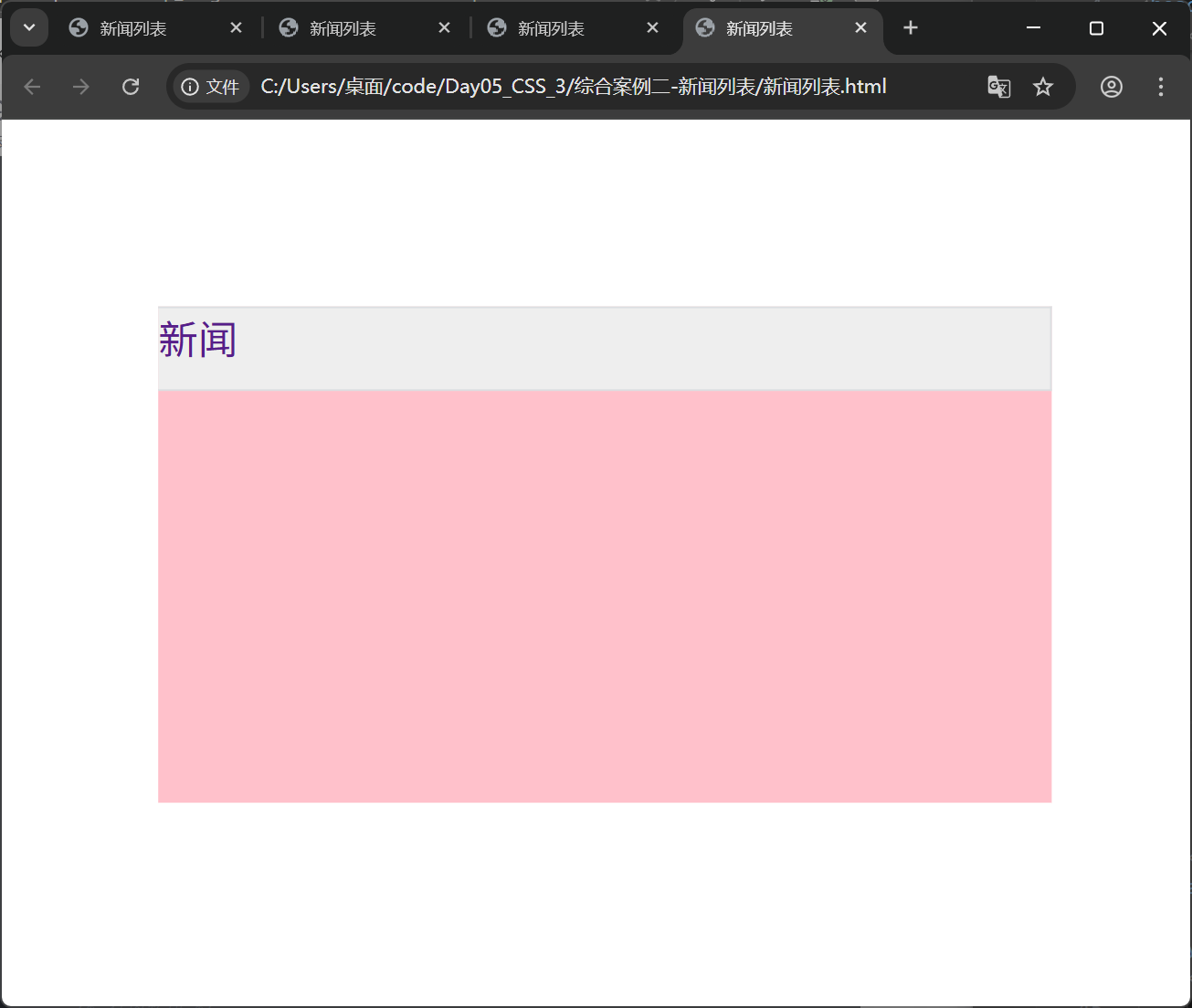Open the Chrome three-dot menu
This screenshot has width=1192, height=1008.
tap(1160, 86)
